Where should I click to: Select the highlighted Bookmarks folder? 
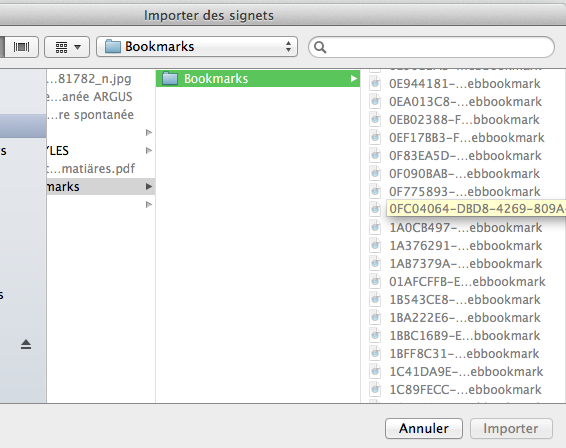click(x=258, y=79)
